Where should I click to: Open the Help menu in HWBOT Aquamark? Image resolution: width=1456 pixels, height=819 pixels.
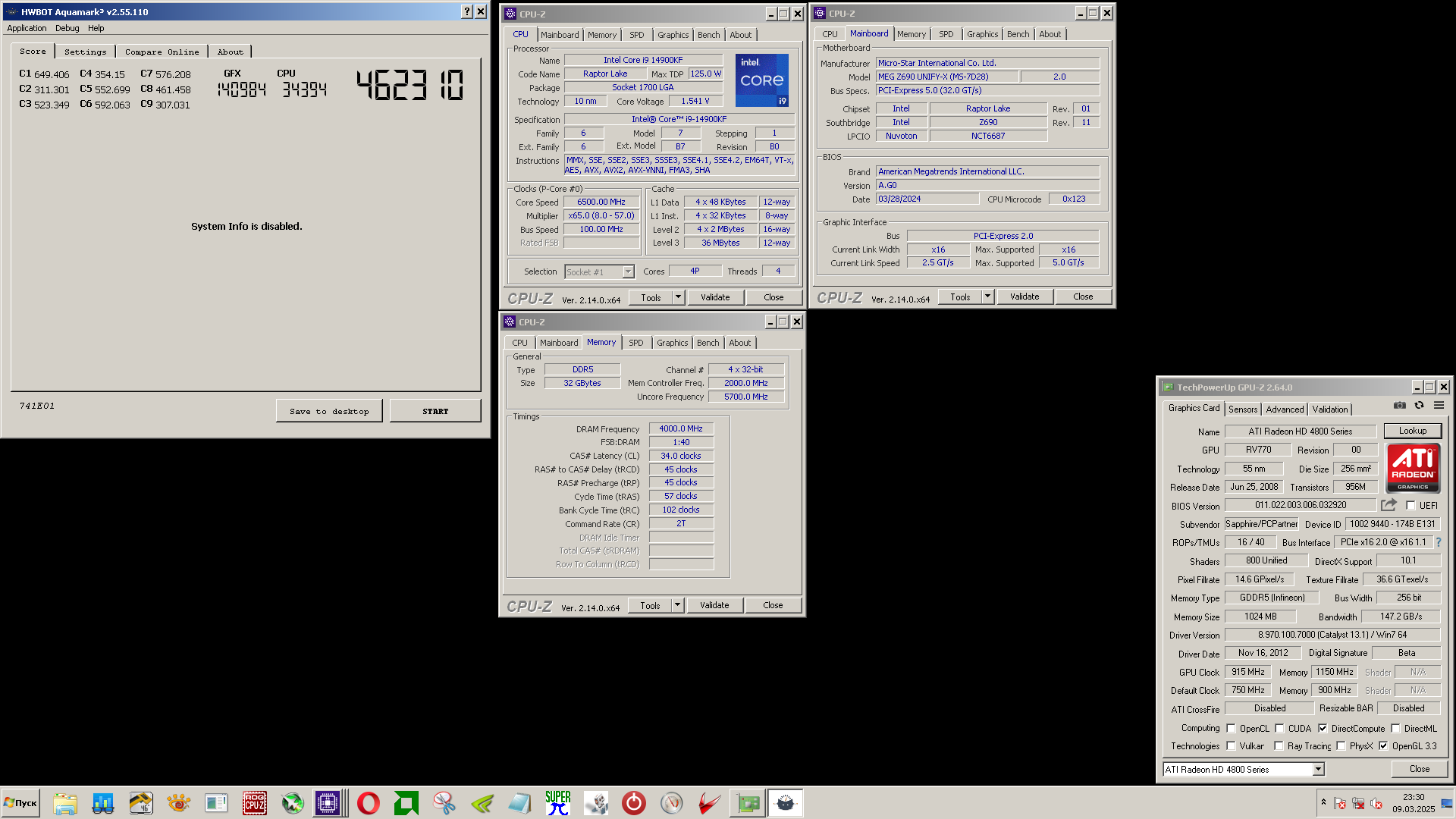(x=96, y=28)
